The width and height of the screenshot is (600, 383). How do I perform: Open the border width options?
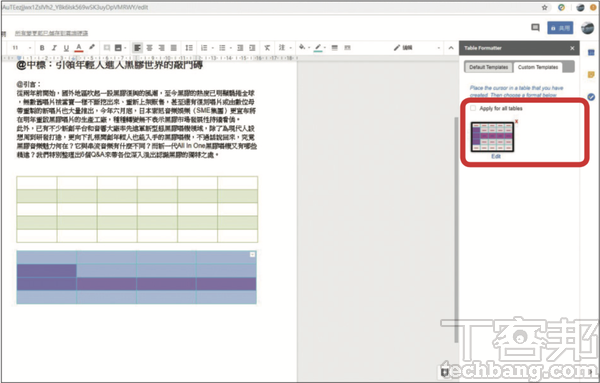334,48
